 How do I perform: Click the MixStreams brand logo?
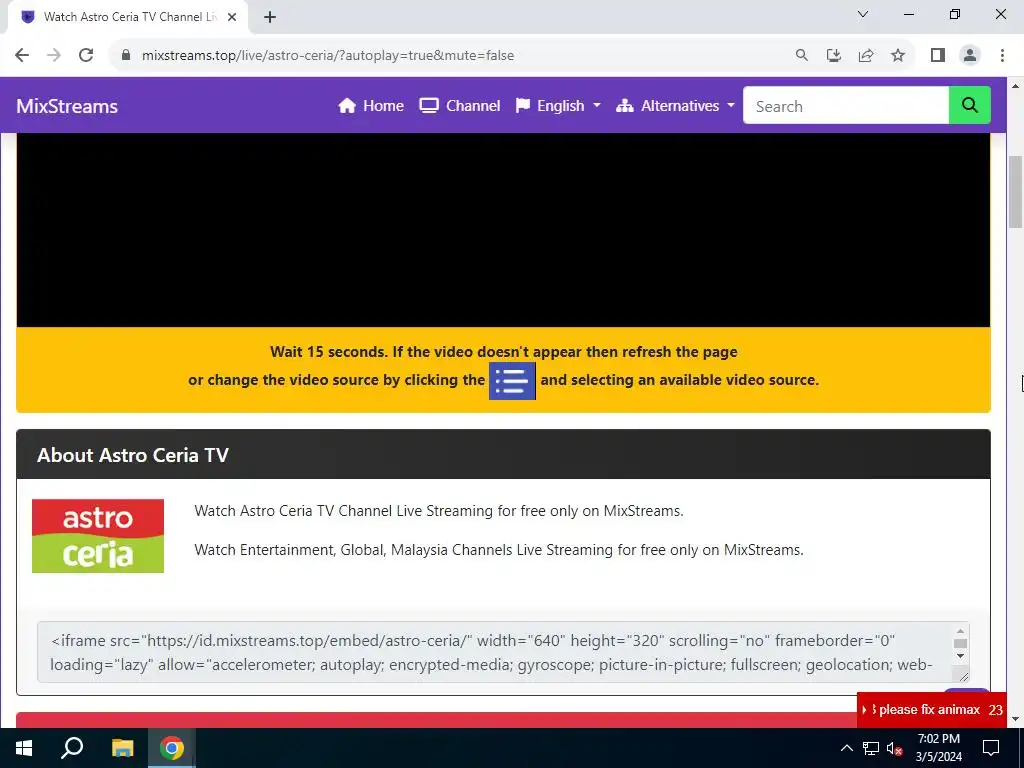click(67, 106)
